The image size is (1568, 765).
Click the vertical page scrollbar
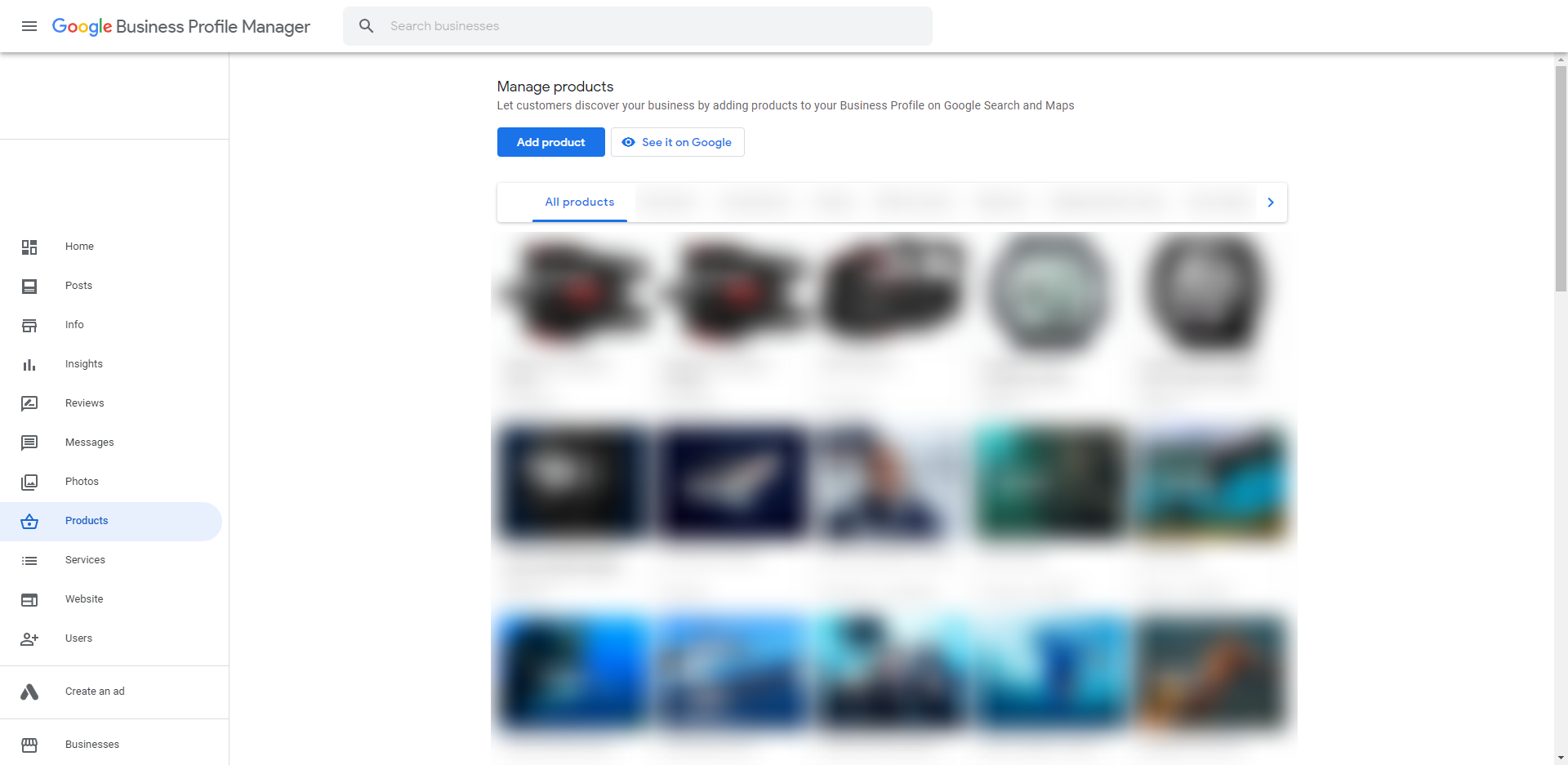tap(1561, 180)
